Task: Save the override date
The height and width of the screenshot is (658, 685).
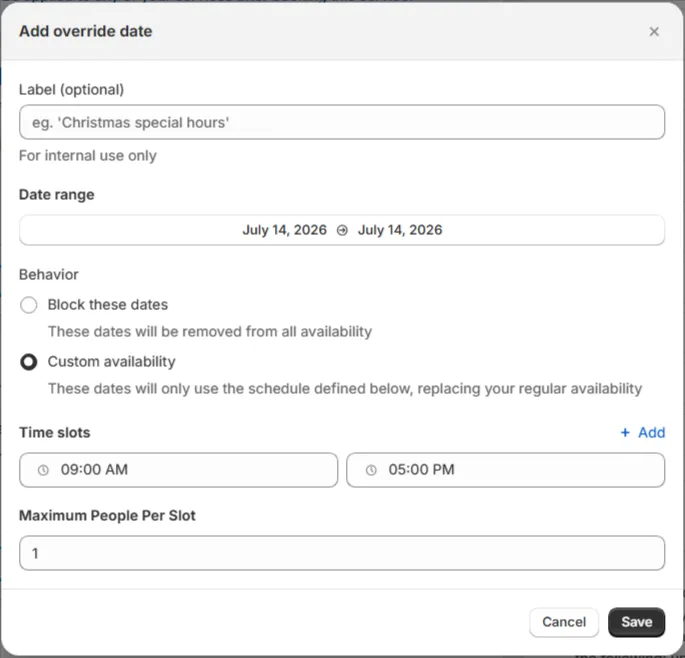Action: [x=637, y=622]
